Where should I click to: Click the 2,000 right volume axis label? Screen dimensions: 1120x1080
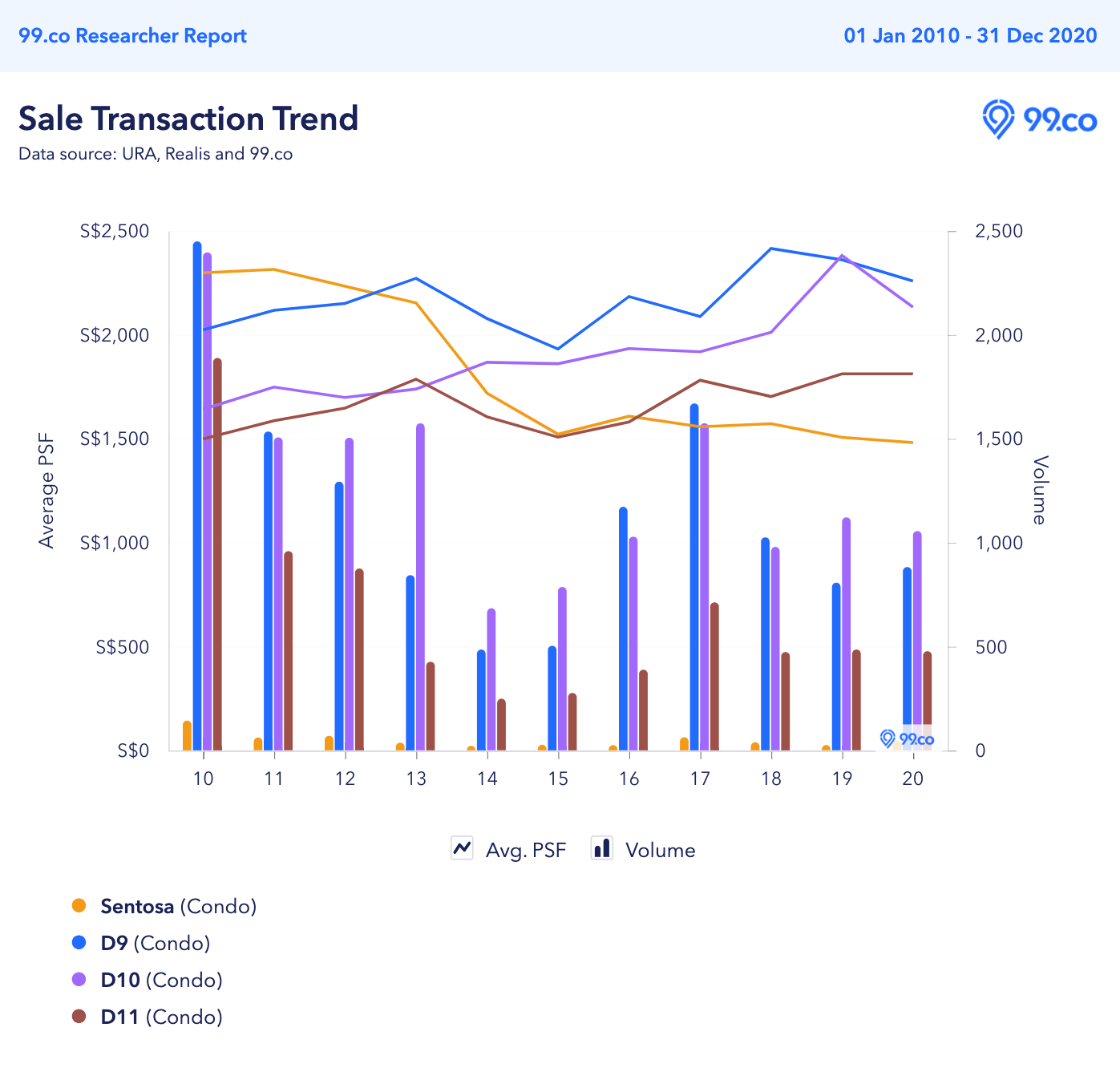tap(999, 336)
